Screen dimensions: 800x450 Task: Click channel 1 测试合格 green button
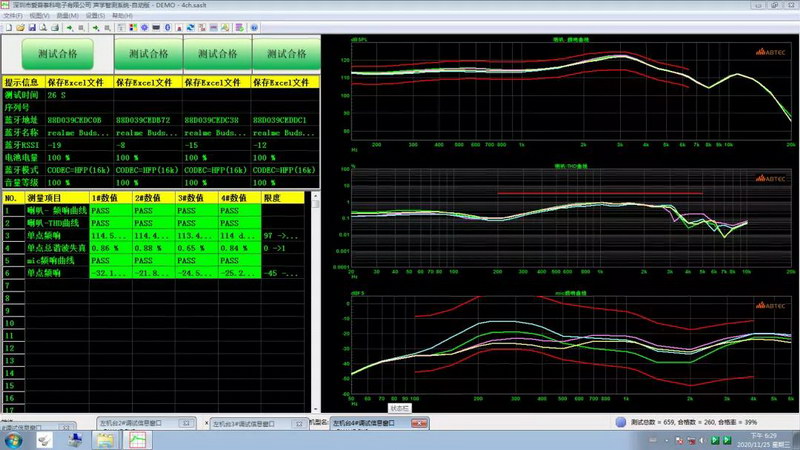(58, 54)
